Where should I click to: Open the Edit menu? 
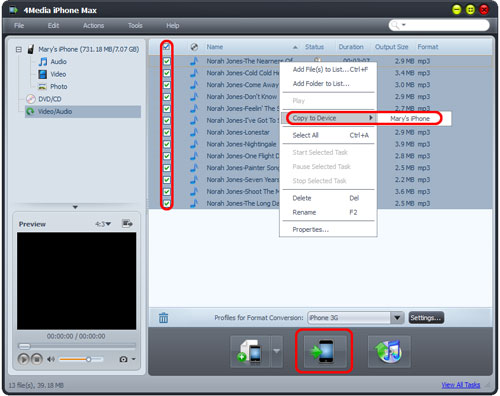[53, 26]
